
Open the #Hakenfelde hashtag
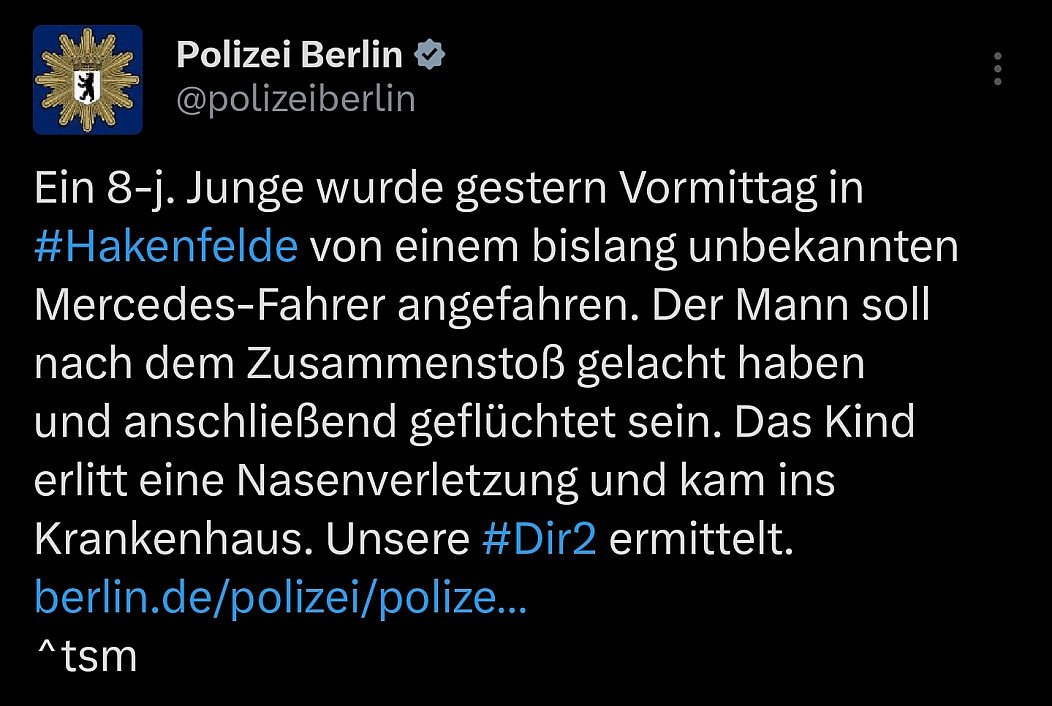(x=166, y=248)
